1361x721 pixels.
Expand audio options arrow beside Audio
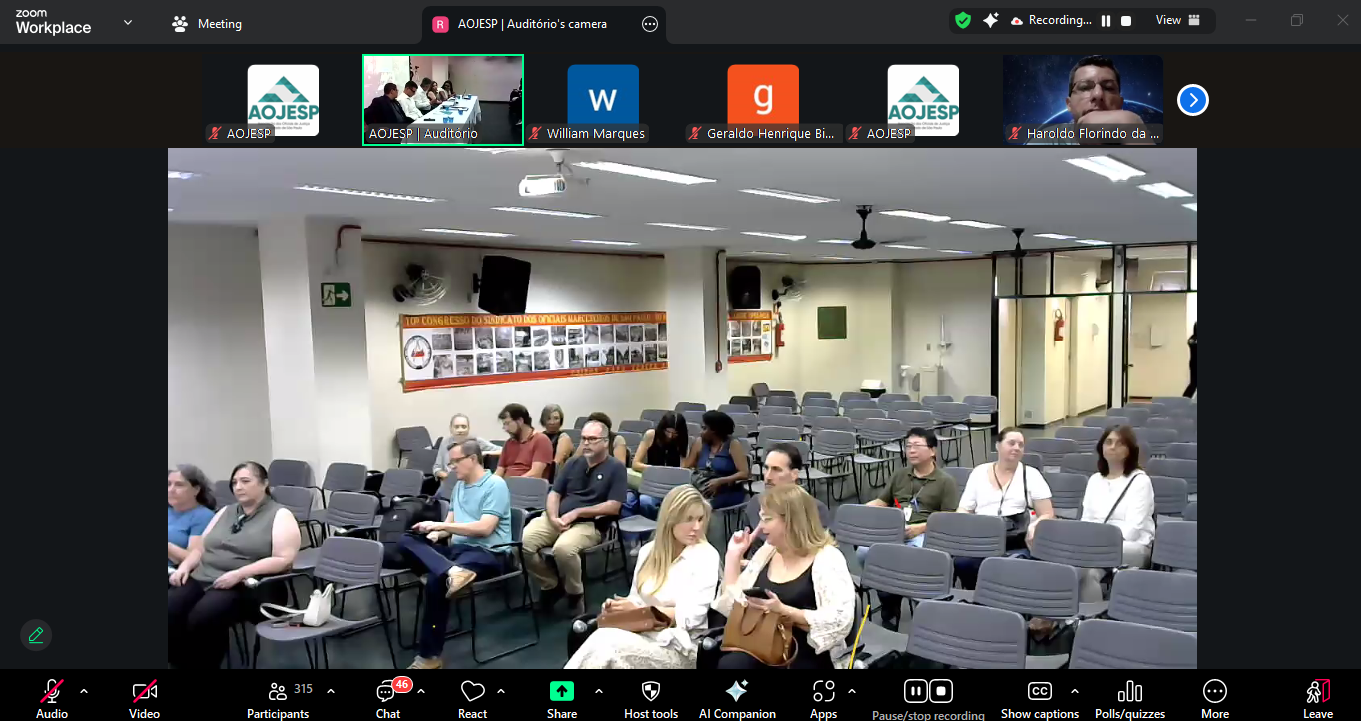84,691
